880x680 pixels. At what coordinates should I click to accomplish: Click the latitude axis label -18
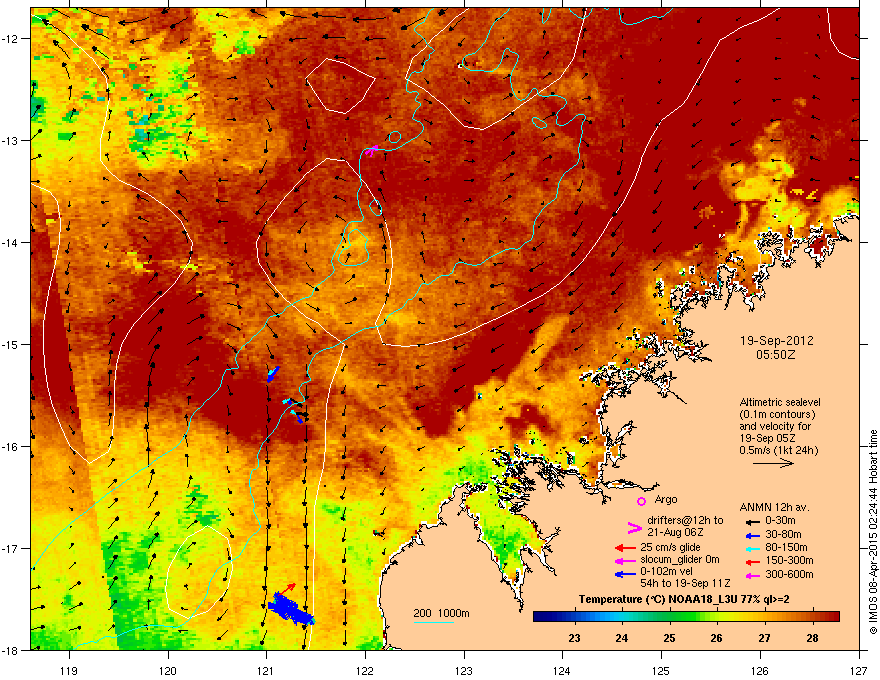[x=10, y=650]
